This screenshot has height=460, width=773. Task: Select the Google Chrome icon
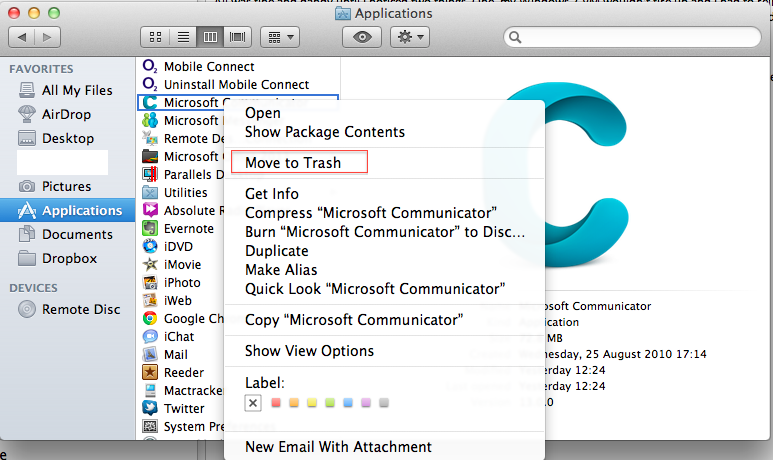pyautogui.click(x=150, y=318)
